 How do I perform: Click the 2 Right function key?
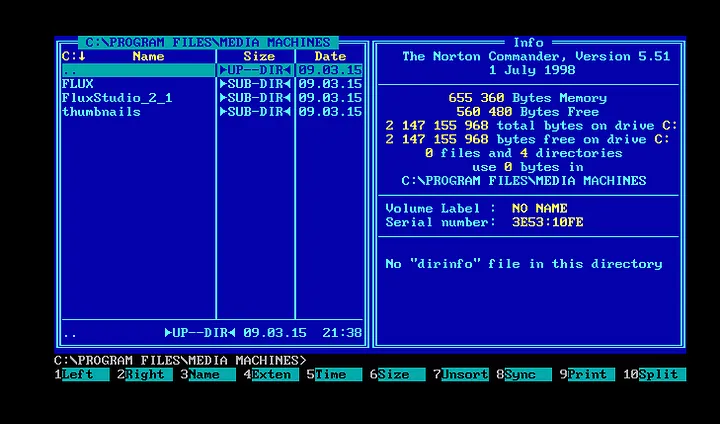tap(145, 374)
